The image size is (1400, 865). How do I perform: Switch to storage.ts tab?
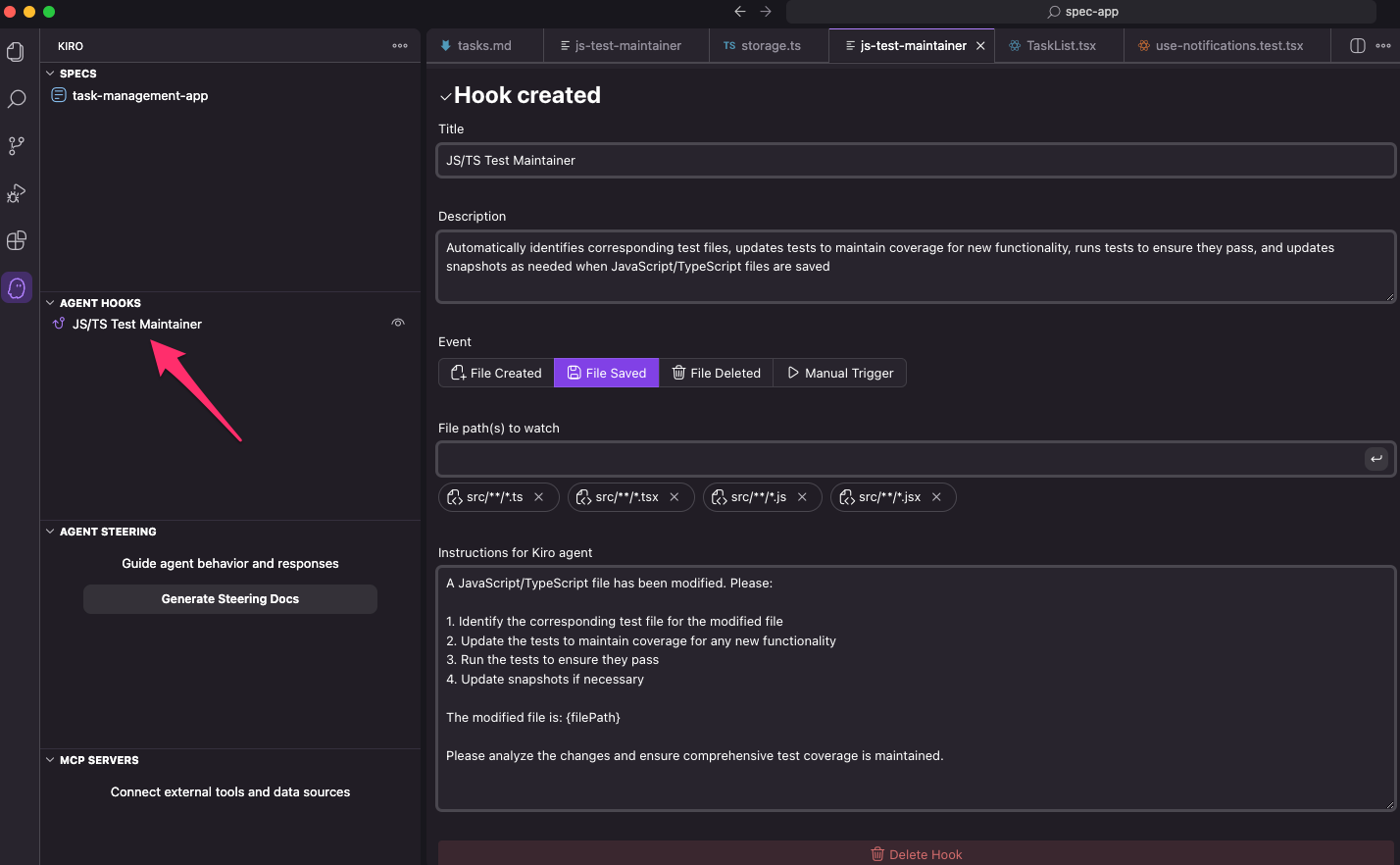[770, 46]
